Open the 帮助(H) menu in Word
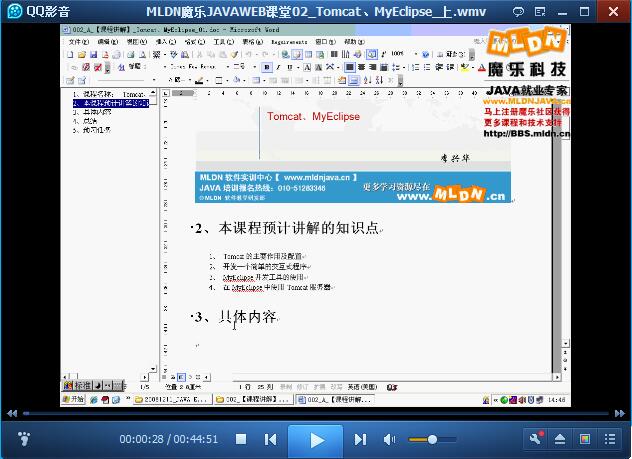The width and height of the screenshot is (632, 459). [354, 42]
